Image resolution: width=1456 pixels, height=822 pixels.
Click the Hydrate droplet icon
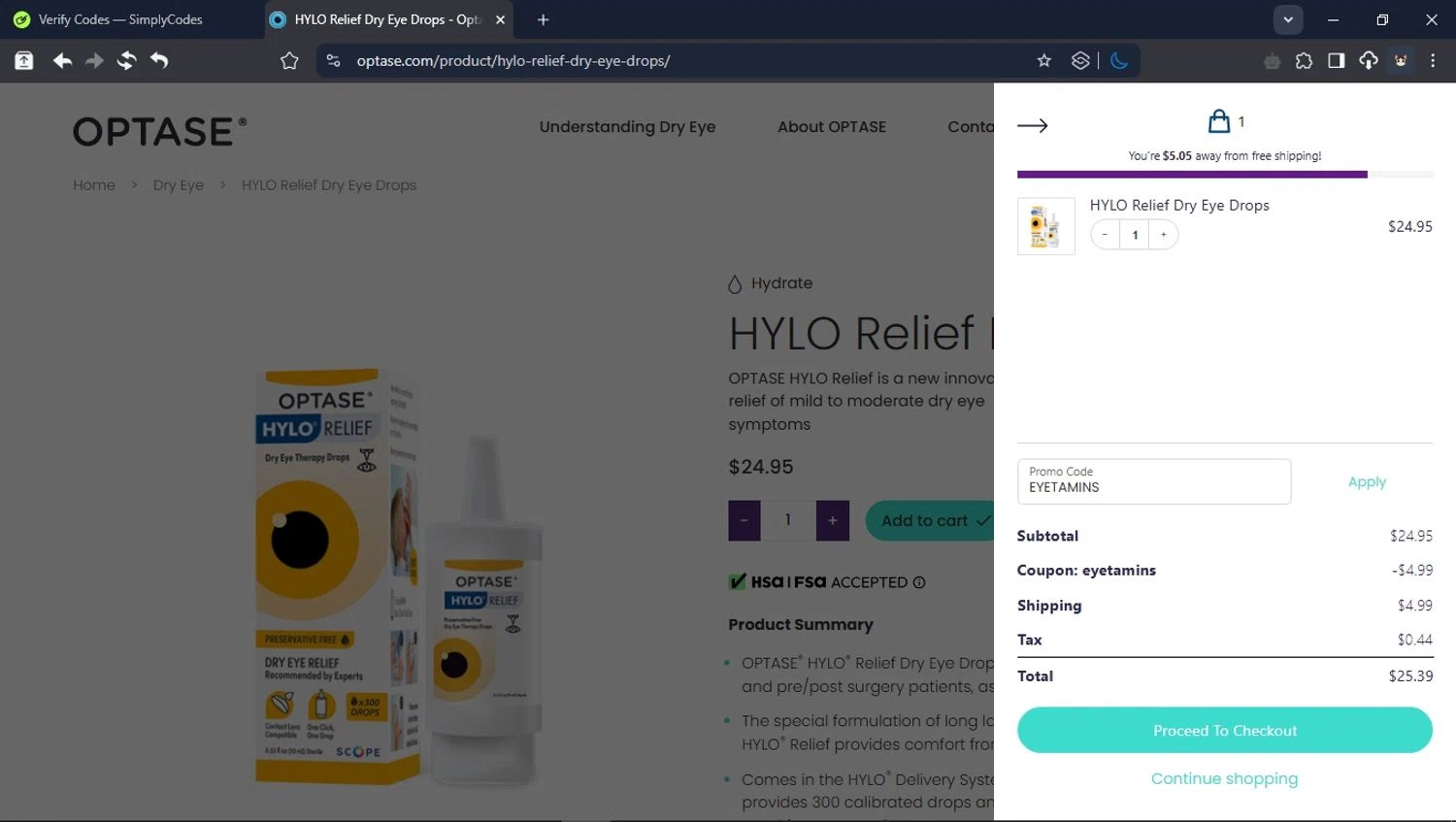[735, 283]
